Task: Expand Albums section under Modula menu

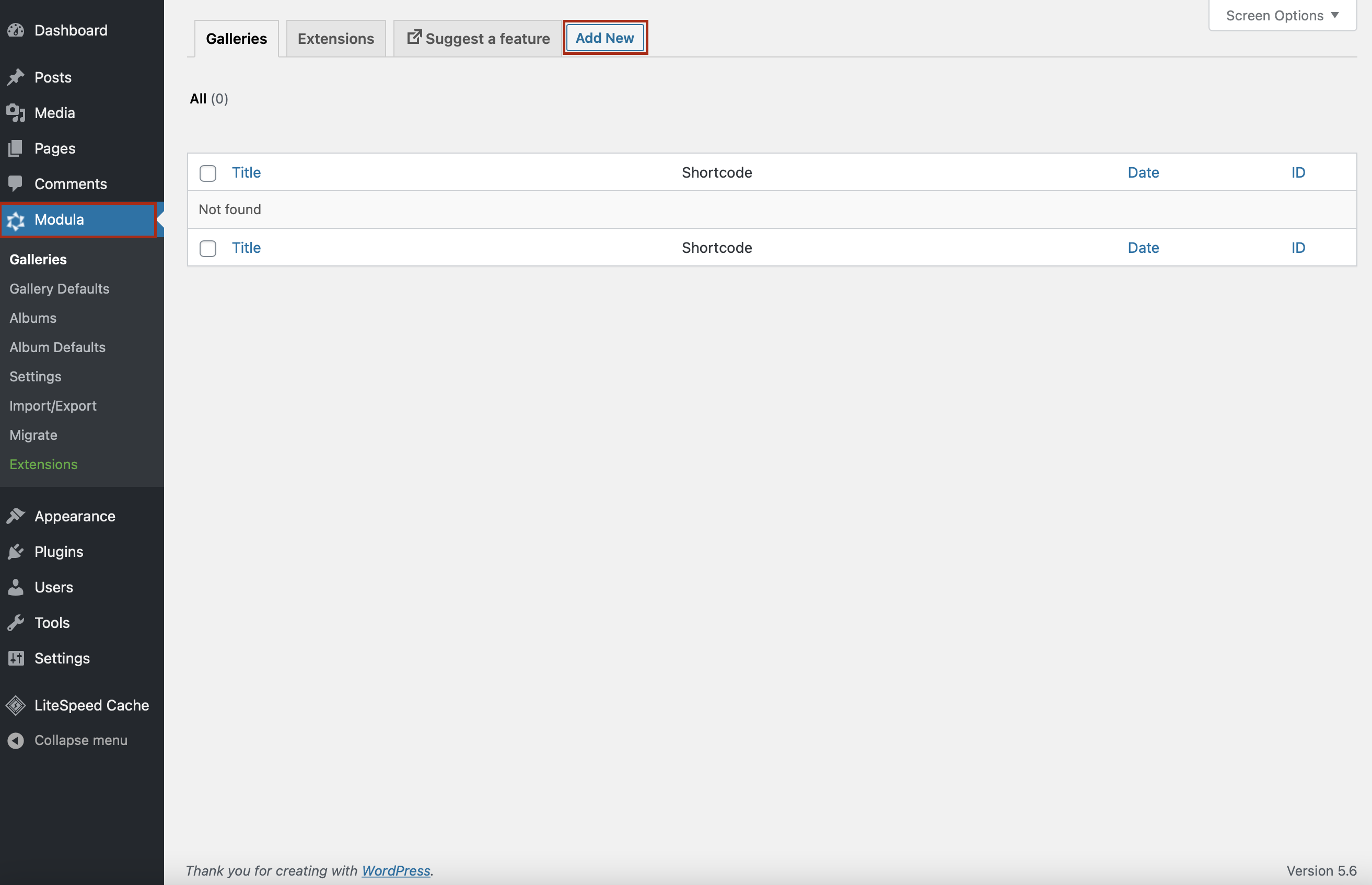Action: [32, 317]
